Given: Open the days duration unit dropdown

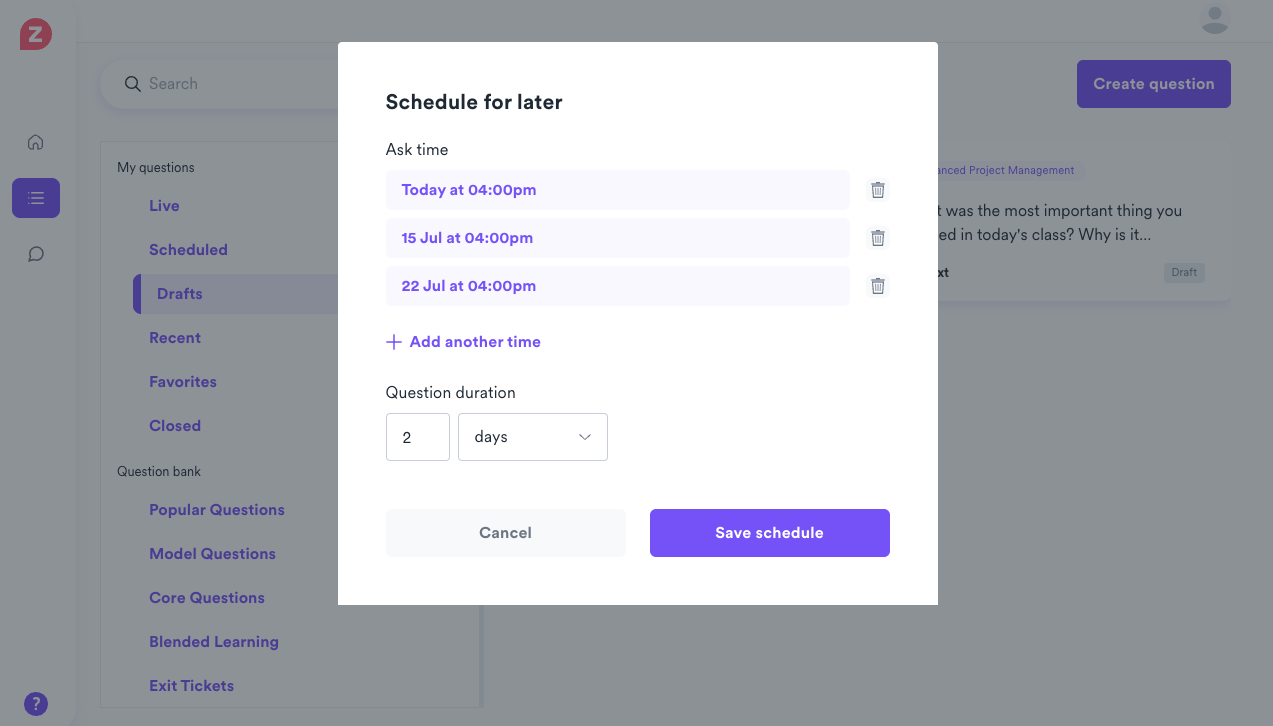Looking at the screenshot, I should point(532,437).
